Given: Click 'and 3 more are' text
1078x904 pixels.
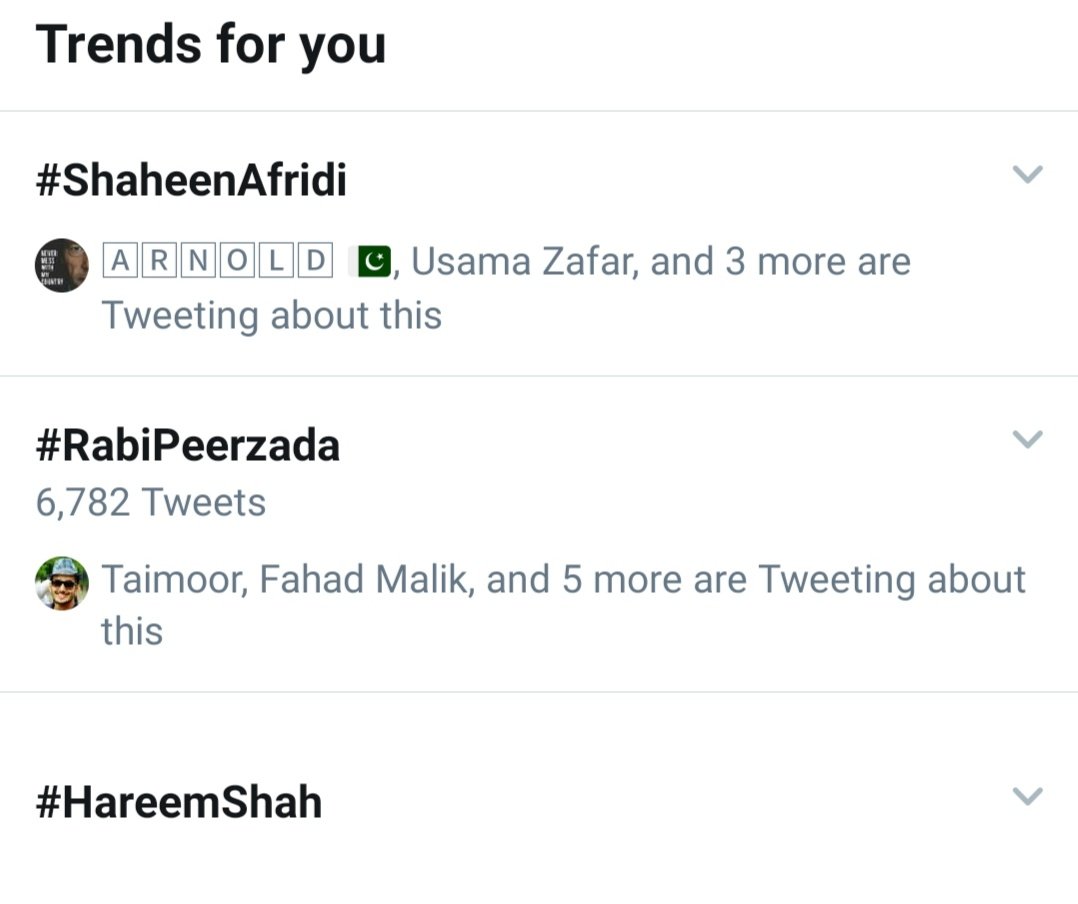Looking at the screenshot, I should tap(780, 261).
